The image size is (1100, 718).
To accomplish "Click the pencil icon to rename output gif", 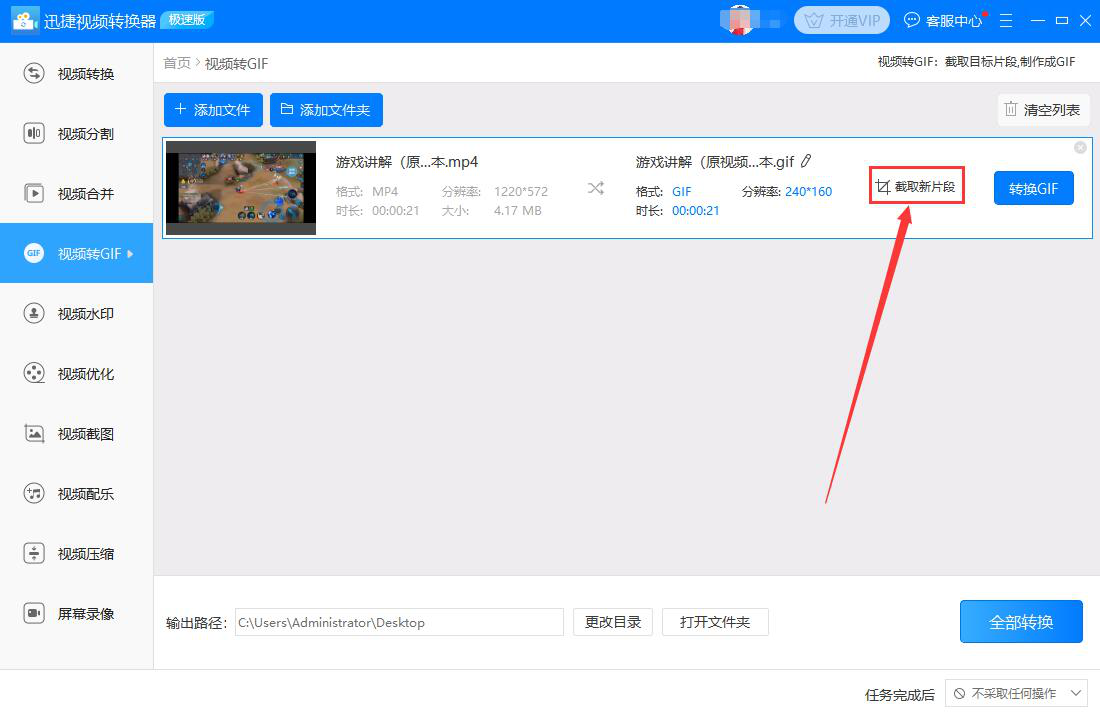I will [806, 161].
